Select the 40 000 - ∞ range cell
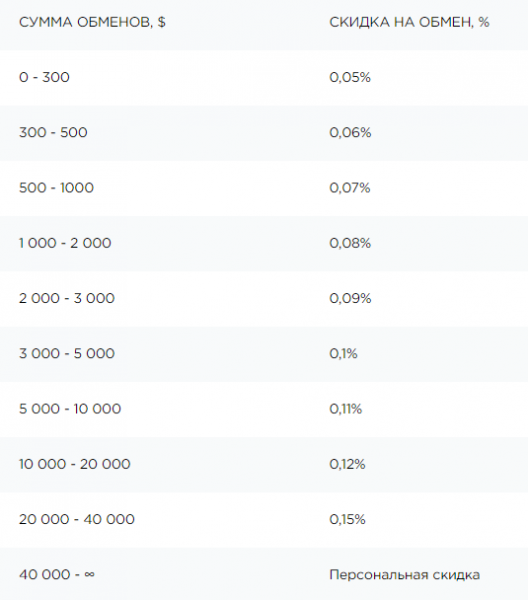 [57, 574]
